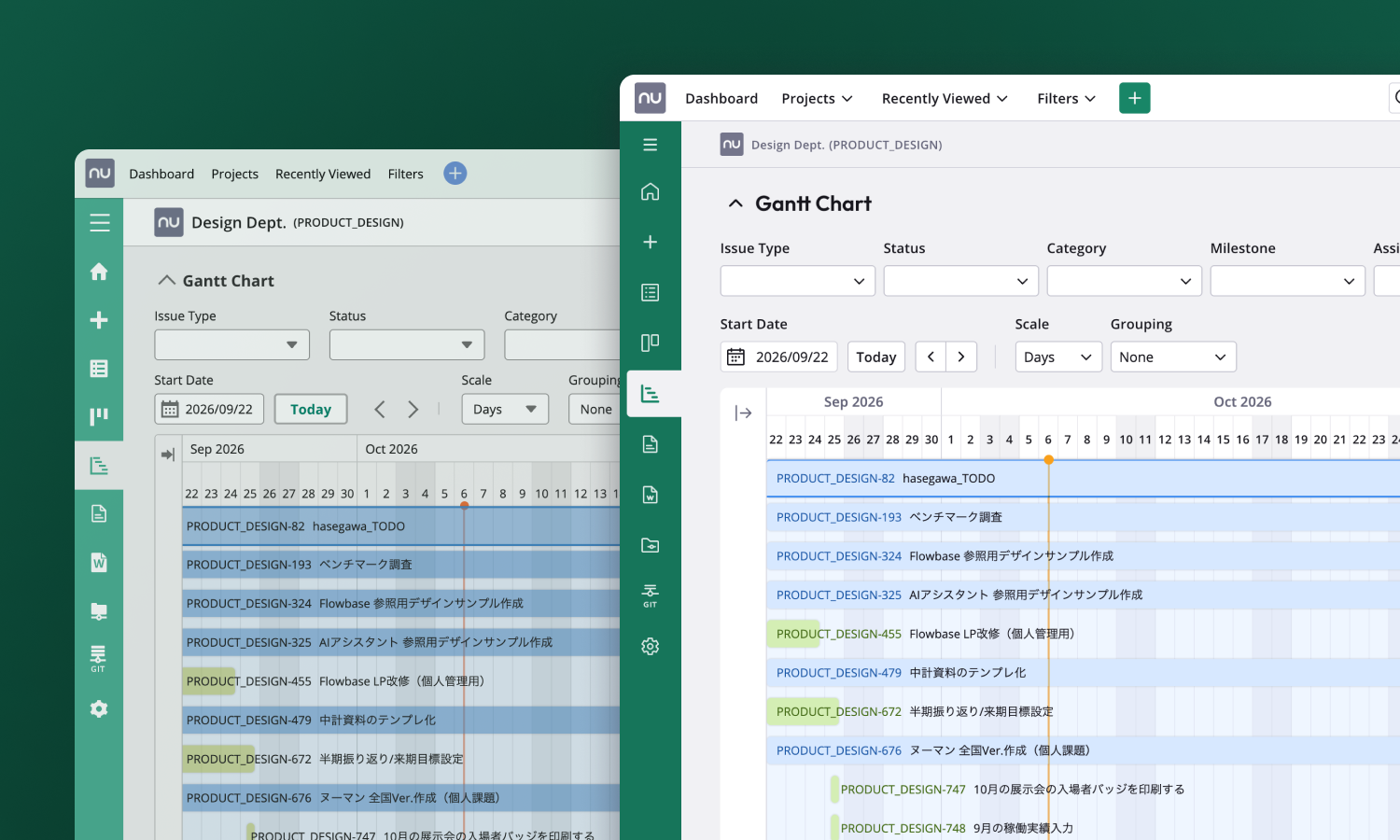Open Files folder icon in right sidebar
Image resolution: width=1400 pixels, height=840 pixels.
651,545
